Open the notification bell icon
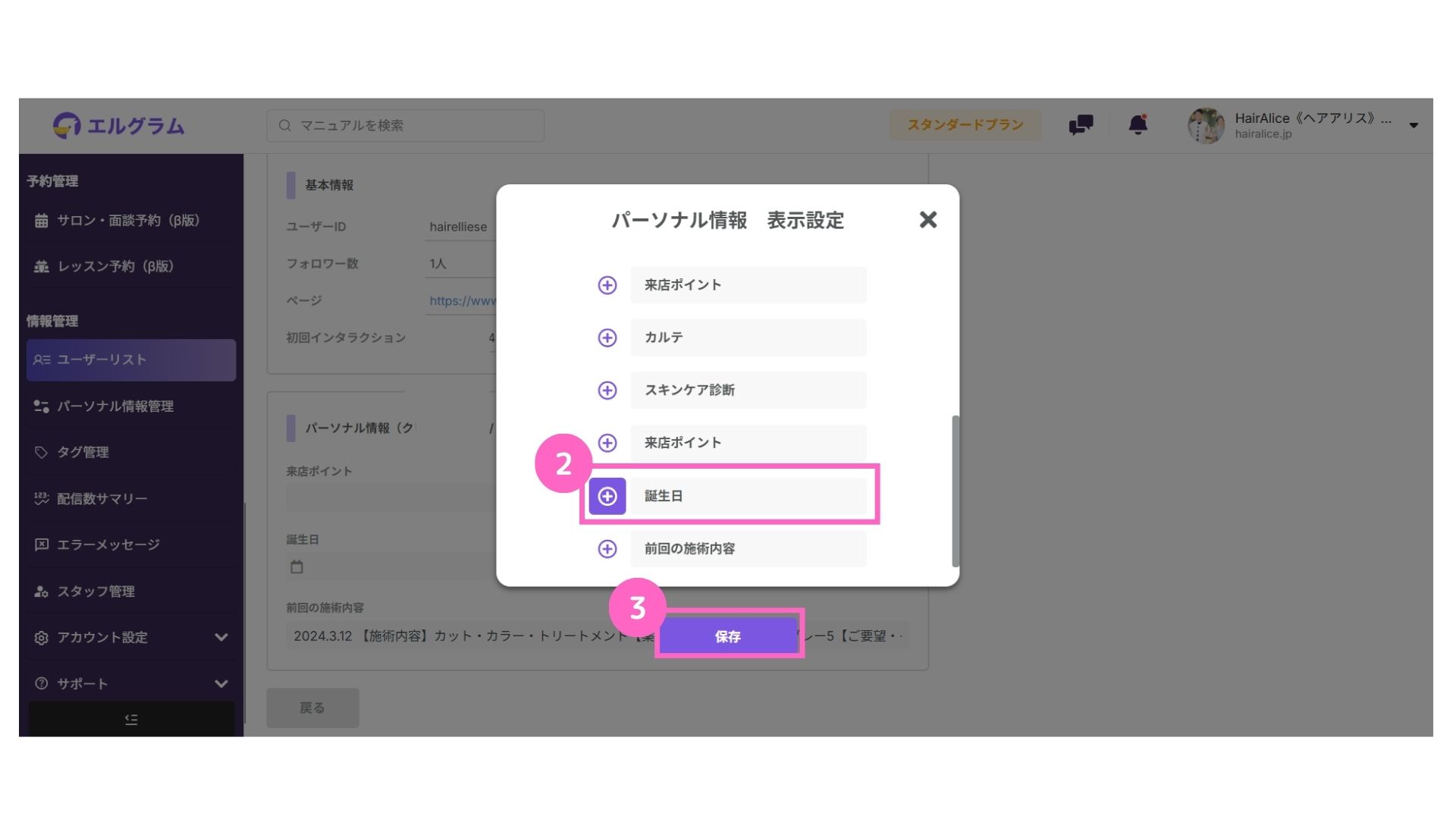 1137,124
